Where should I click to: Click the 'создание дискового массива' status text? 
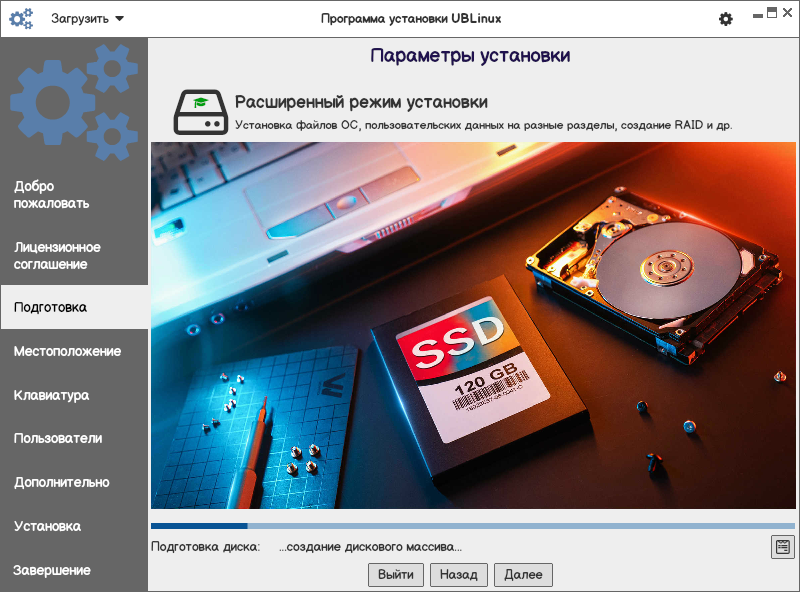[x=370, y=547]
